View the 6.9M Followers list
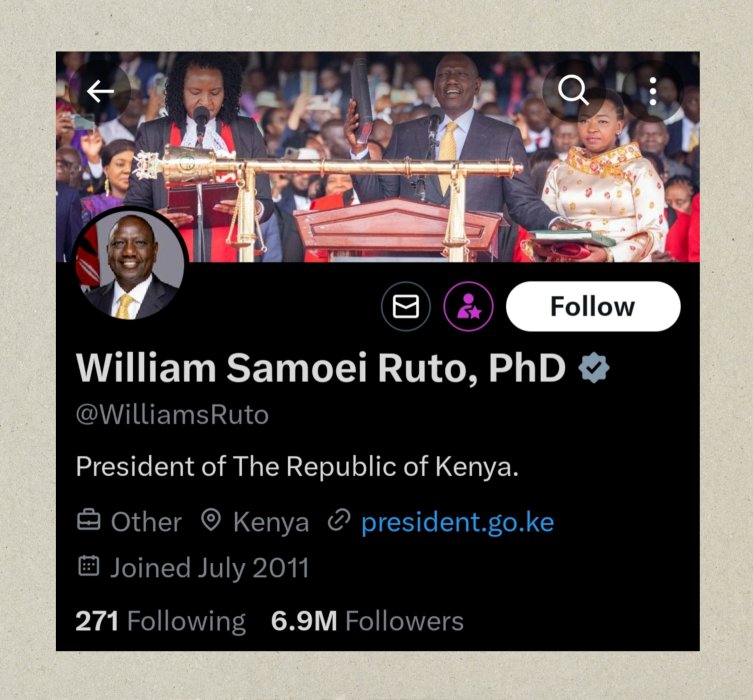 pos(367,621)
